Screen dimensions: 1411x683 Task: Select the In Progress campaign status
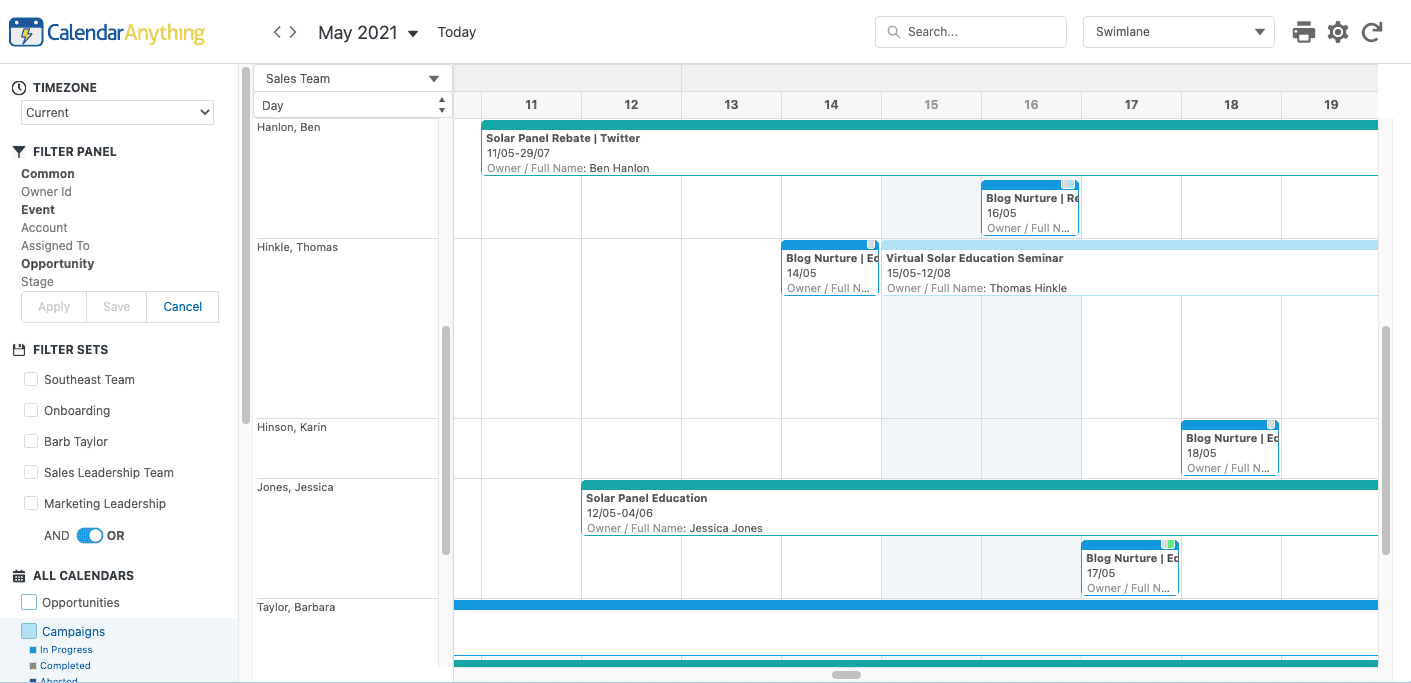tap(65, 650)
